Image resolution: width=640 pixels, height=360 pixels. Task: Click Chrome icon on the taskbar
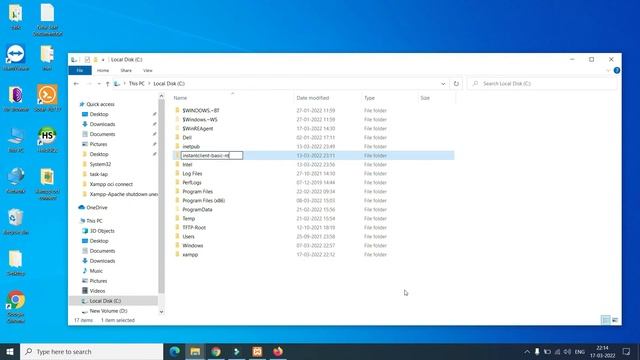(216, 351)
